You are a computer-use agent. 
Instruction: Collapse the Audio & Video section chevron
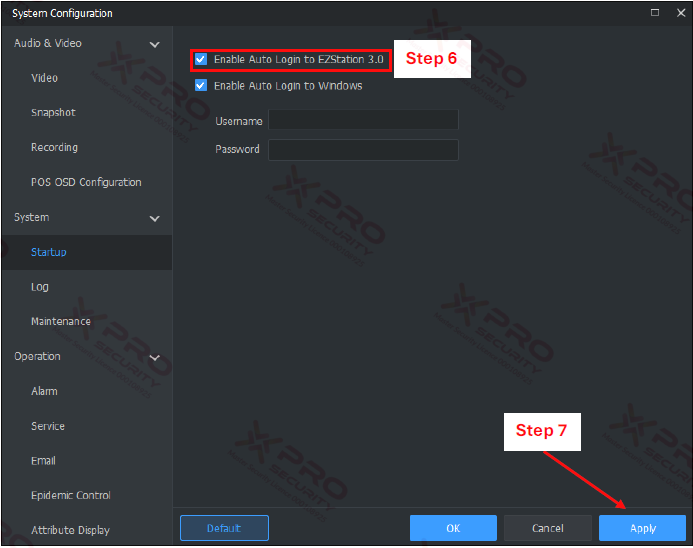click(155, 44)
